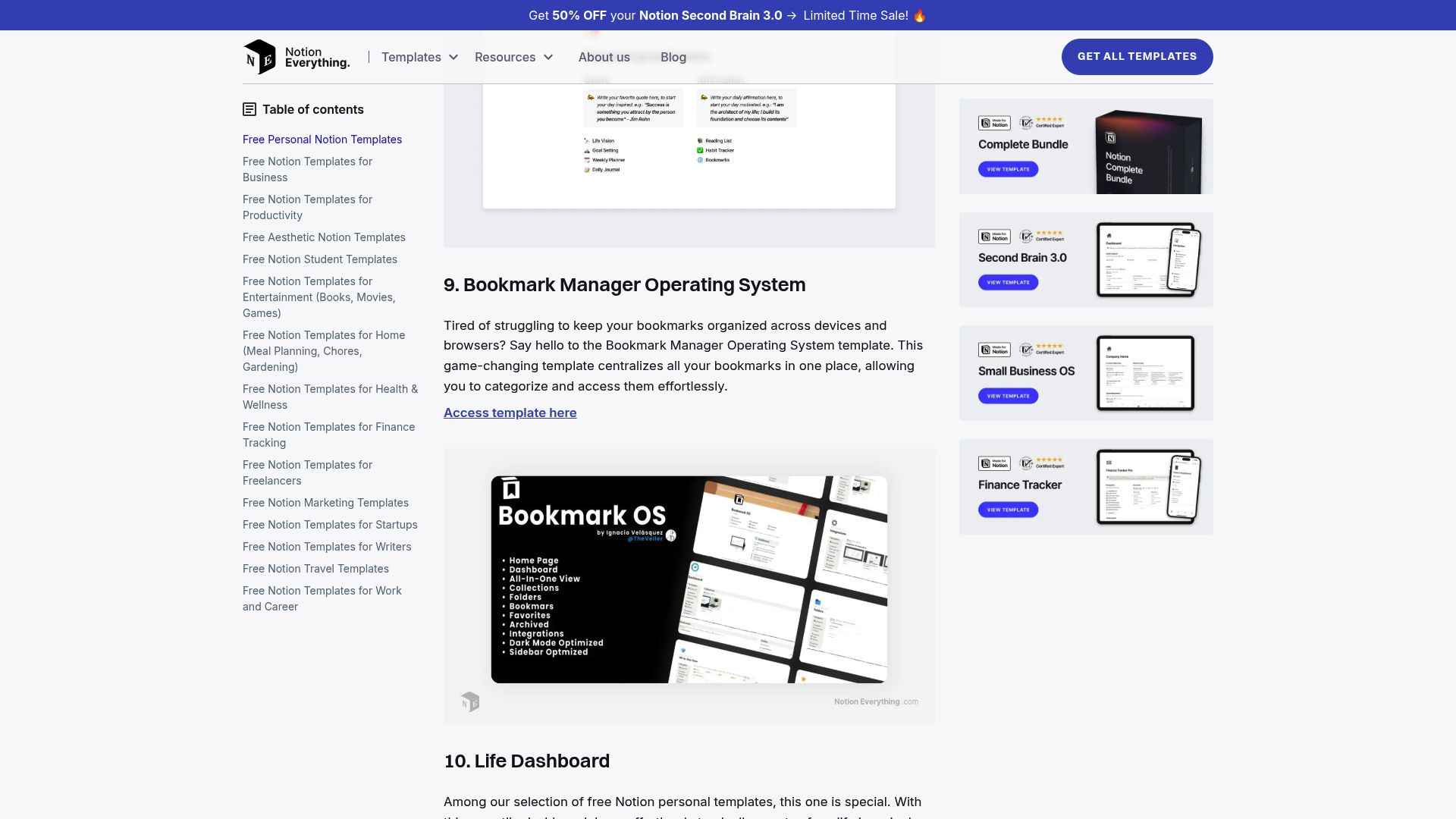1456x819 pixels.
Task: Open the Blog page
Action: tap(673, 57)
